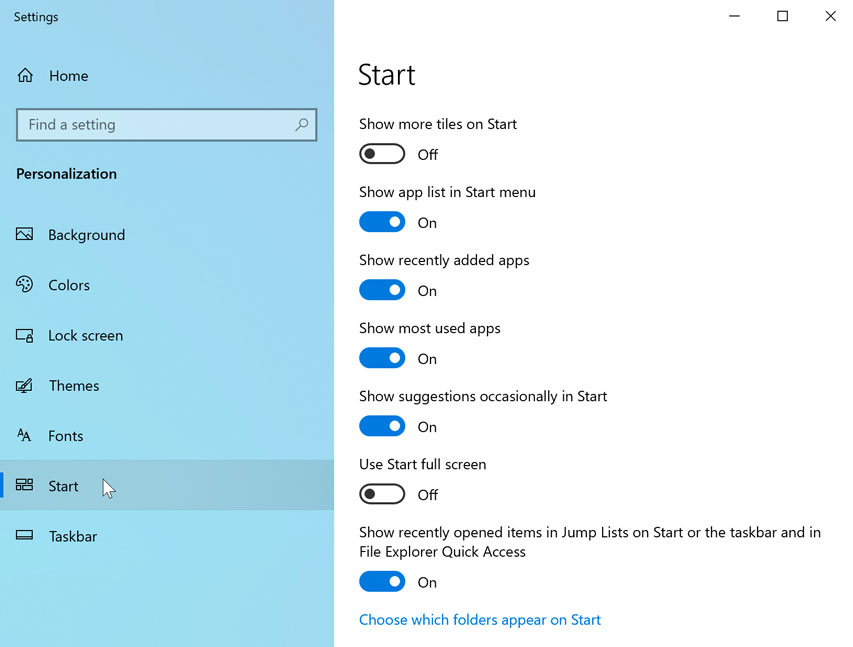
Task: Select the Home menu entry
Action: pyautogui.click(x=68, y=75)
